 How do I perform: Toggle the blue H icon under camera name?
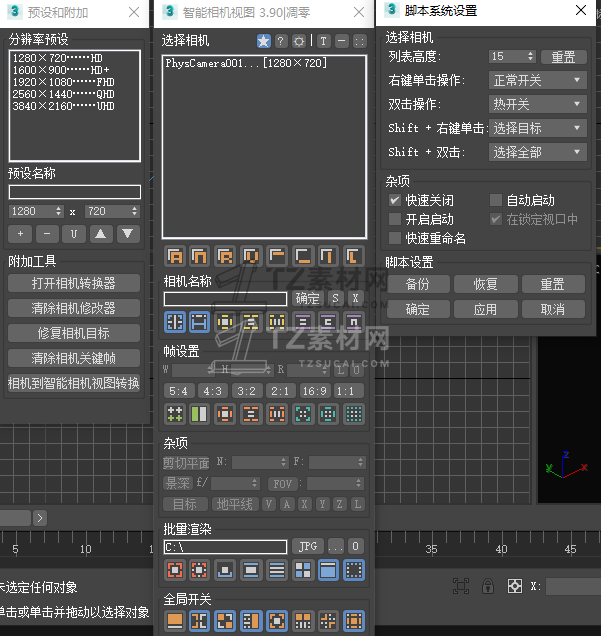(199, 322)
